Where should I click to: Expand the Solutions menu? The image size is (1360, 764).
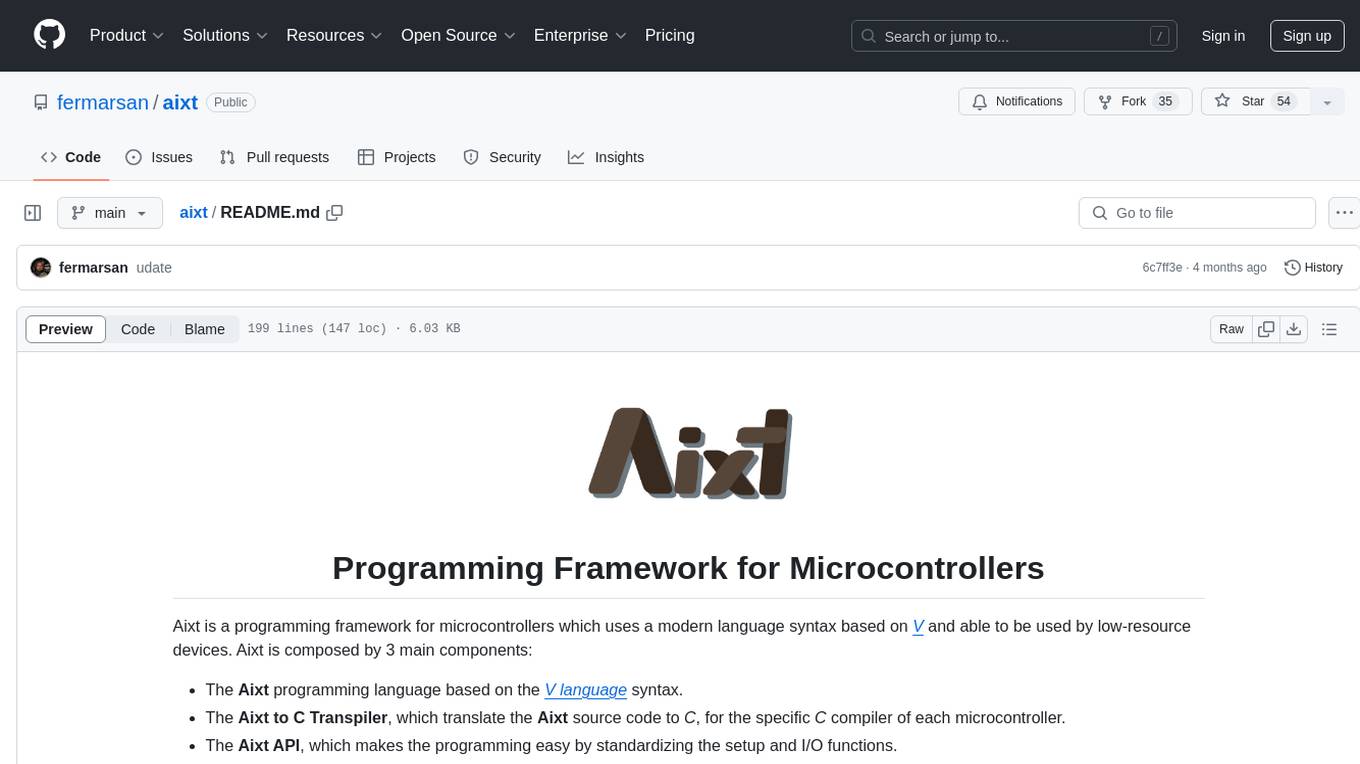225,35
